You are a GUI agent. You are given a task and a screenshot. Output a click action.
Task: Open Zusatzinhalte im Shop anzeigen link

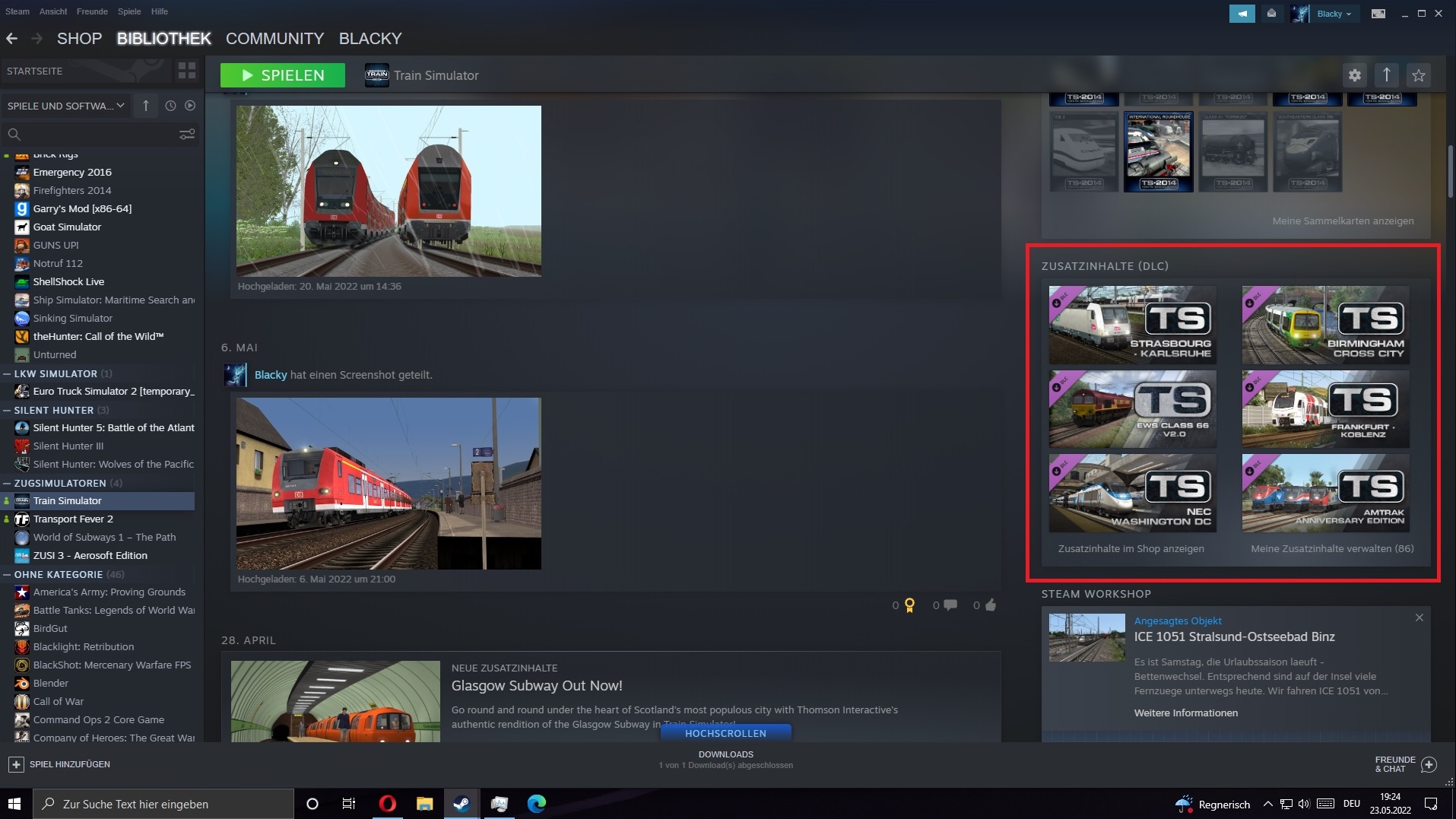click(x=1131, y=548)
